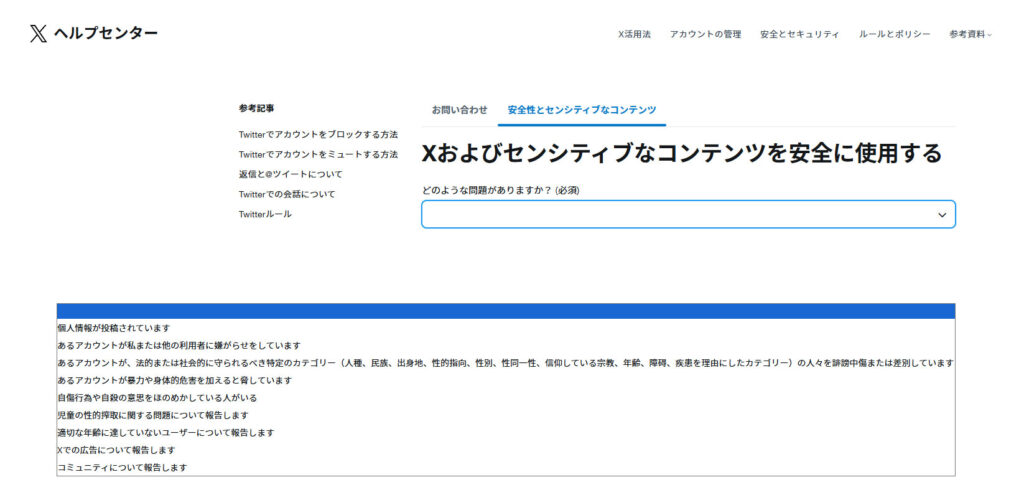Open Twitterでアカウントをミュートする方法 link
The width and height of the screenshot is (1024, 500).
point(318,154)
